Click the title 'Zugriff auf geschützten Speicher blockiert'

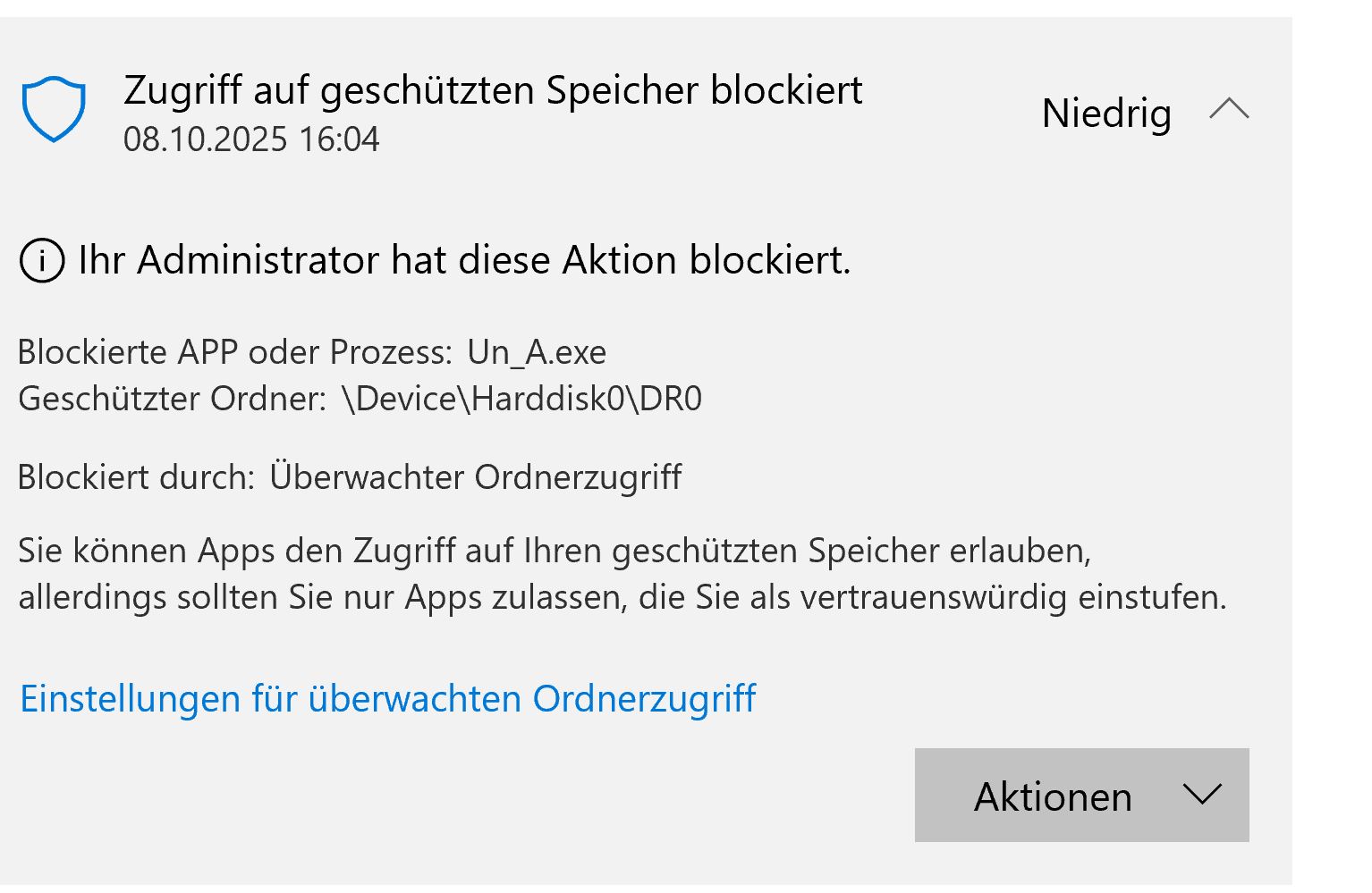pos(493,90)
